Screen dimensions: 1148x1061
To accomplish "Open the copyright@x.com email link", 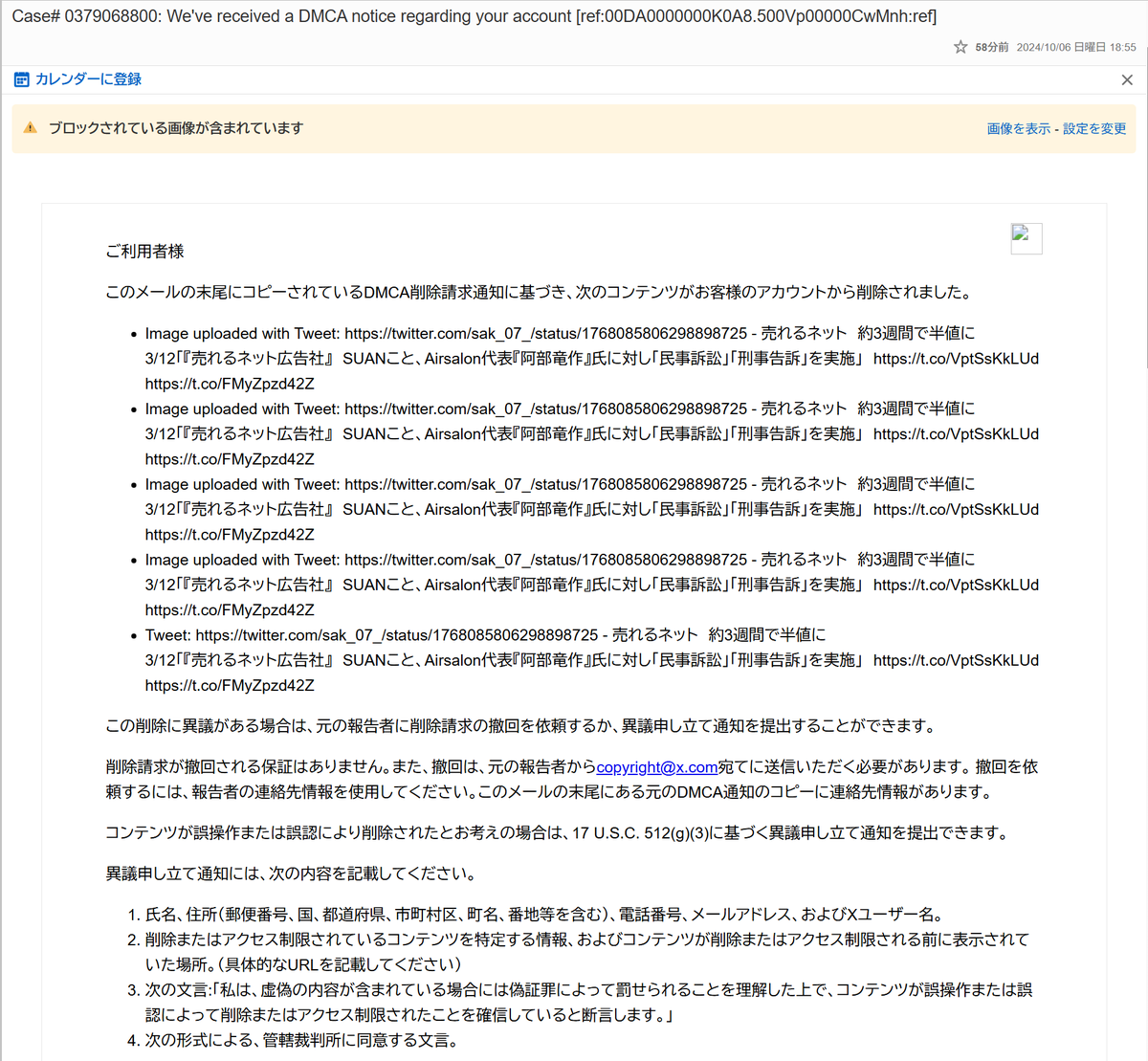I will point(657,767).
